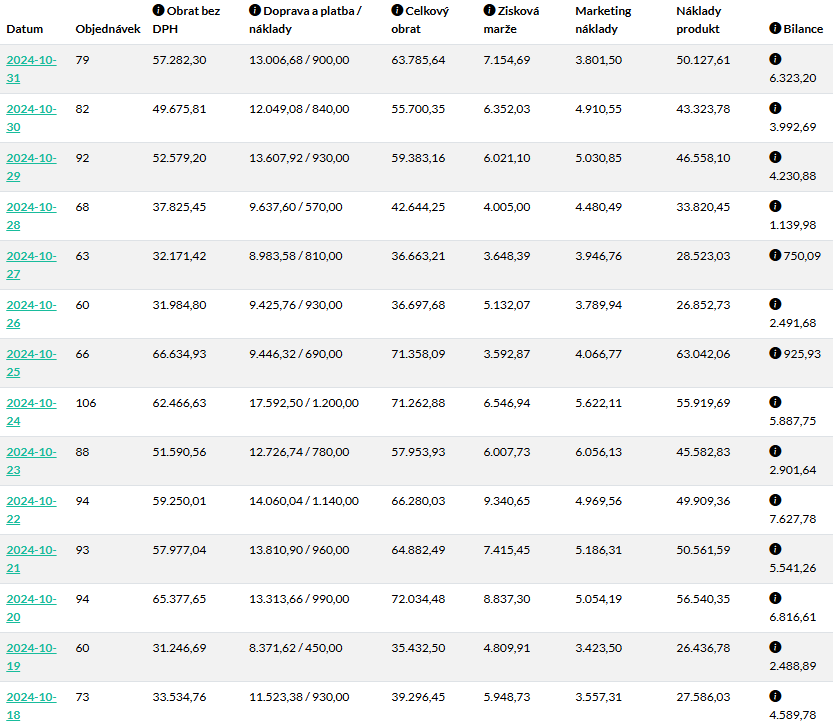Click info icon beside Bilance header

click(775, 28)
